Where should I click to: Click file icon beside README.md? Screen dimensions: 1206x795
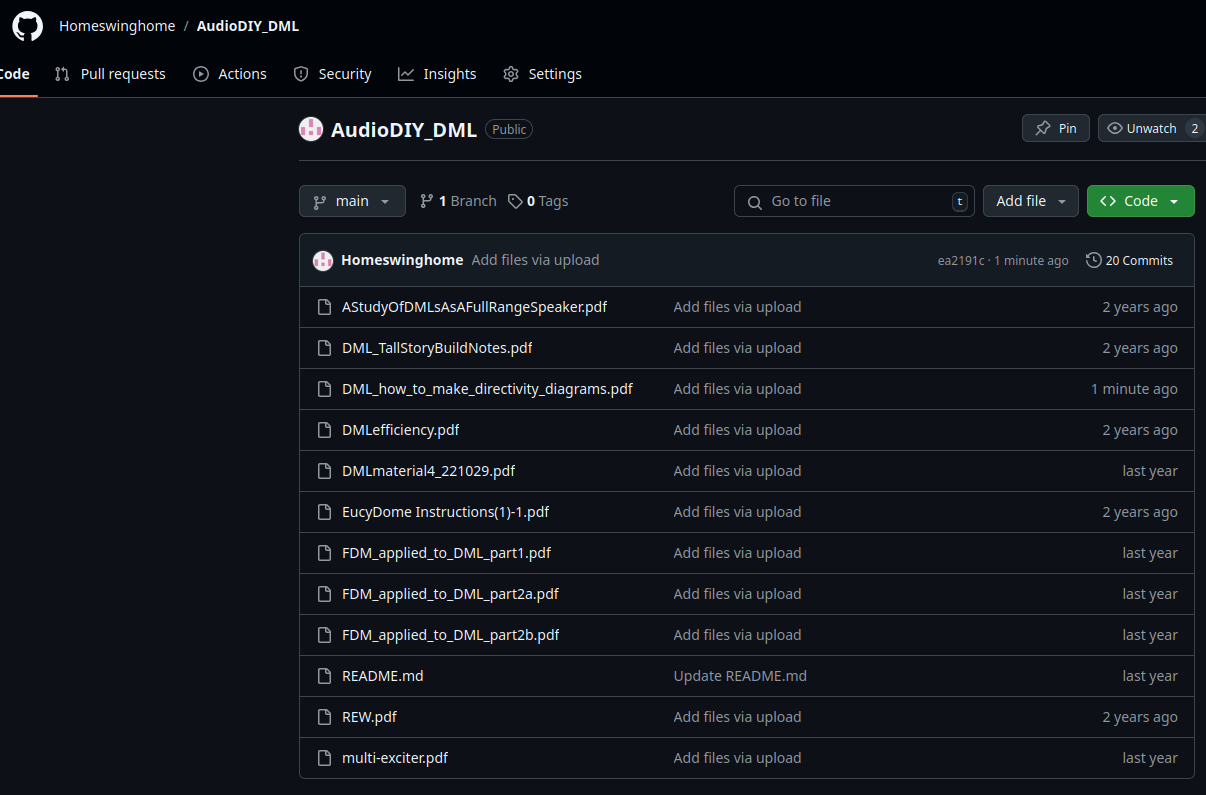pyautogui.click(x=324, y=676)
